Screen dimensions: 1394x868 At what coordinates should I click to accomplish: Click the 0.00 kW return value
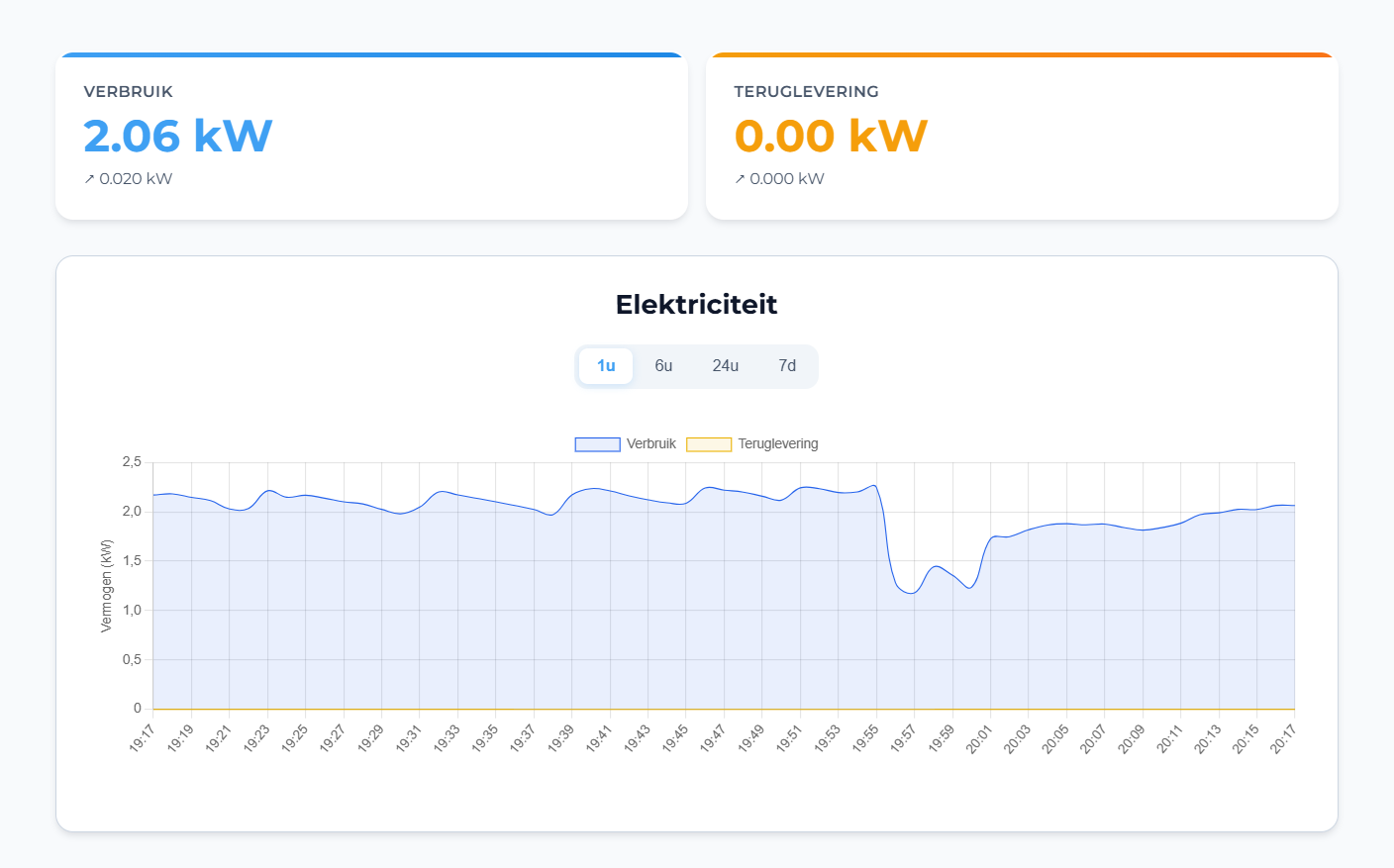830,136
